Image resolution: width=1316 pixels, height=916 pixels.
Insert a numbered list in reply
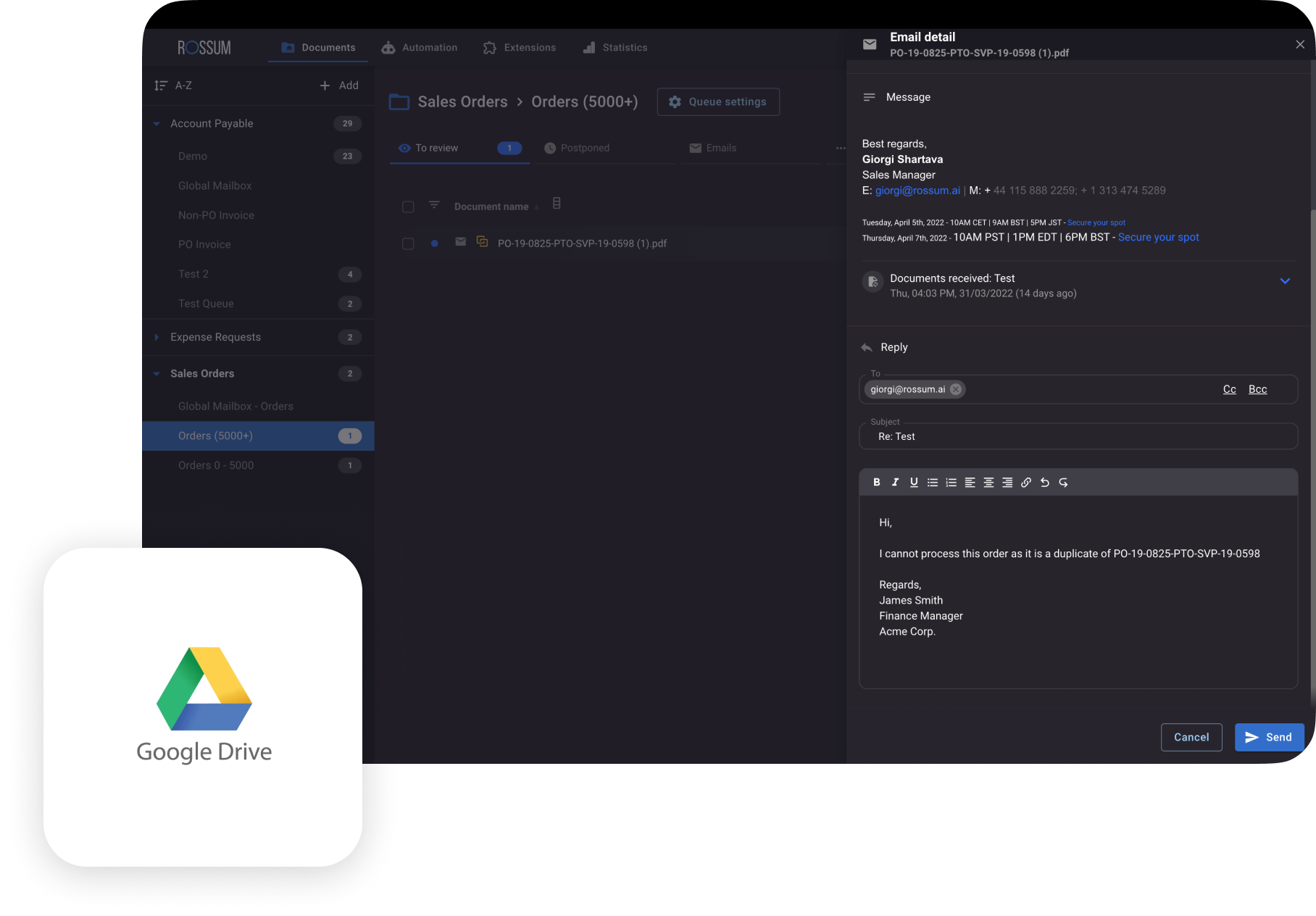pyautogui.click(x=951, y=483)
